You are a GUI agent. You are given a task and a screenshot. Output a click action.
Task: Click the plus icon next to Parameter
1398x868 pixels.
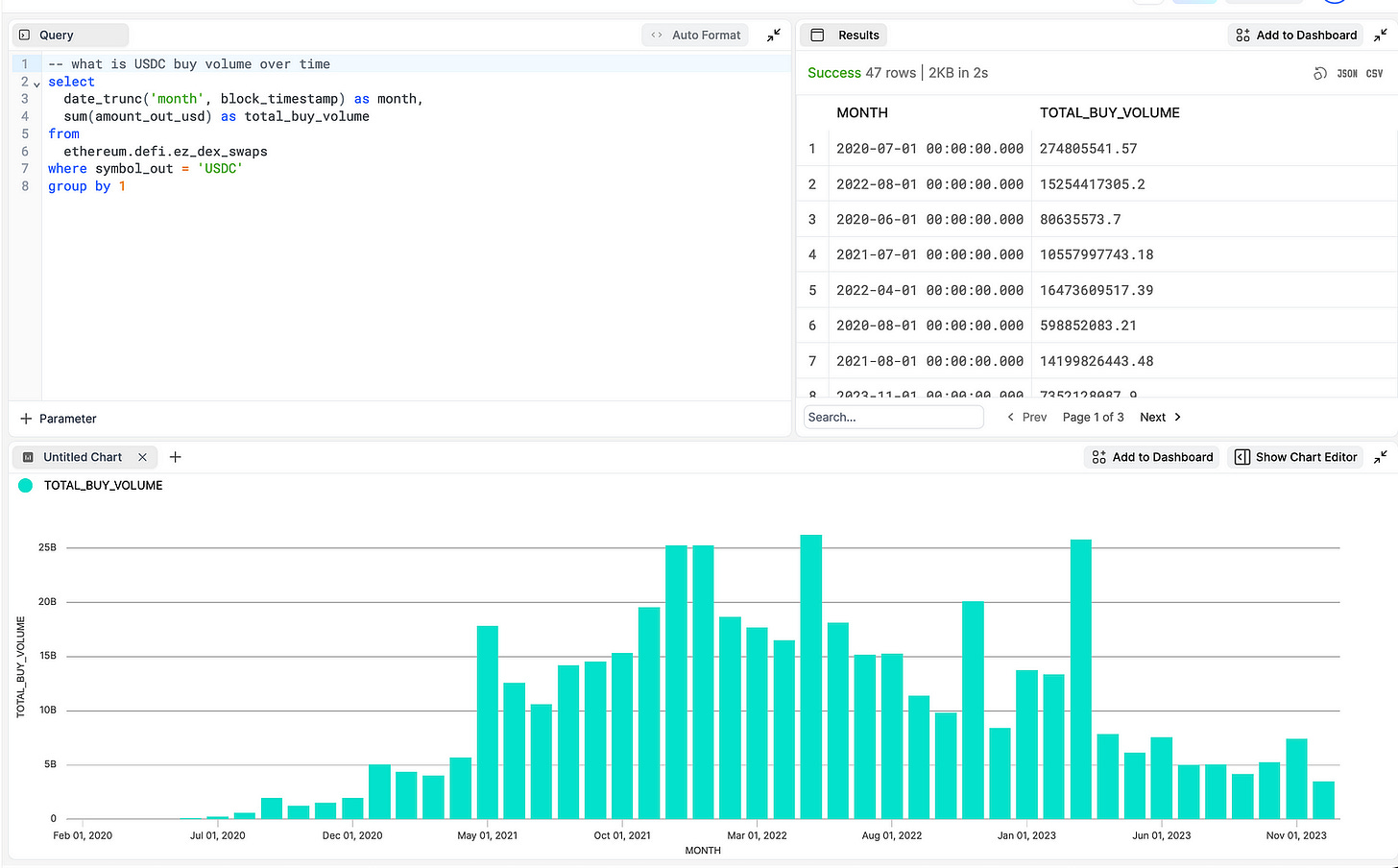tap(26, 419)
